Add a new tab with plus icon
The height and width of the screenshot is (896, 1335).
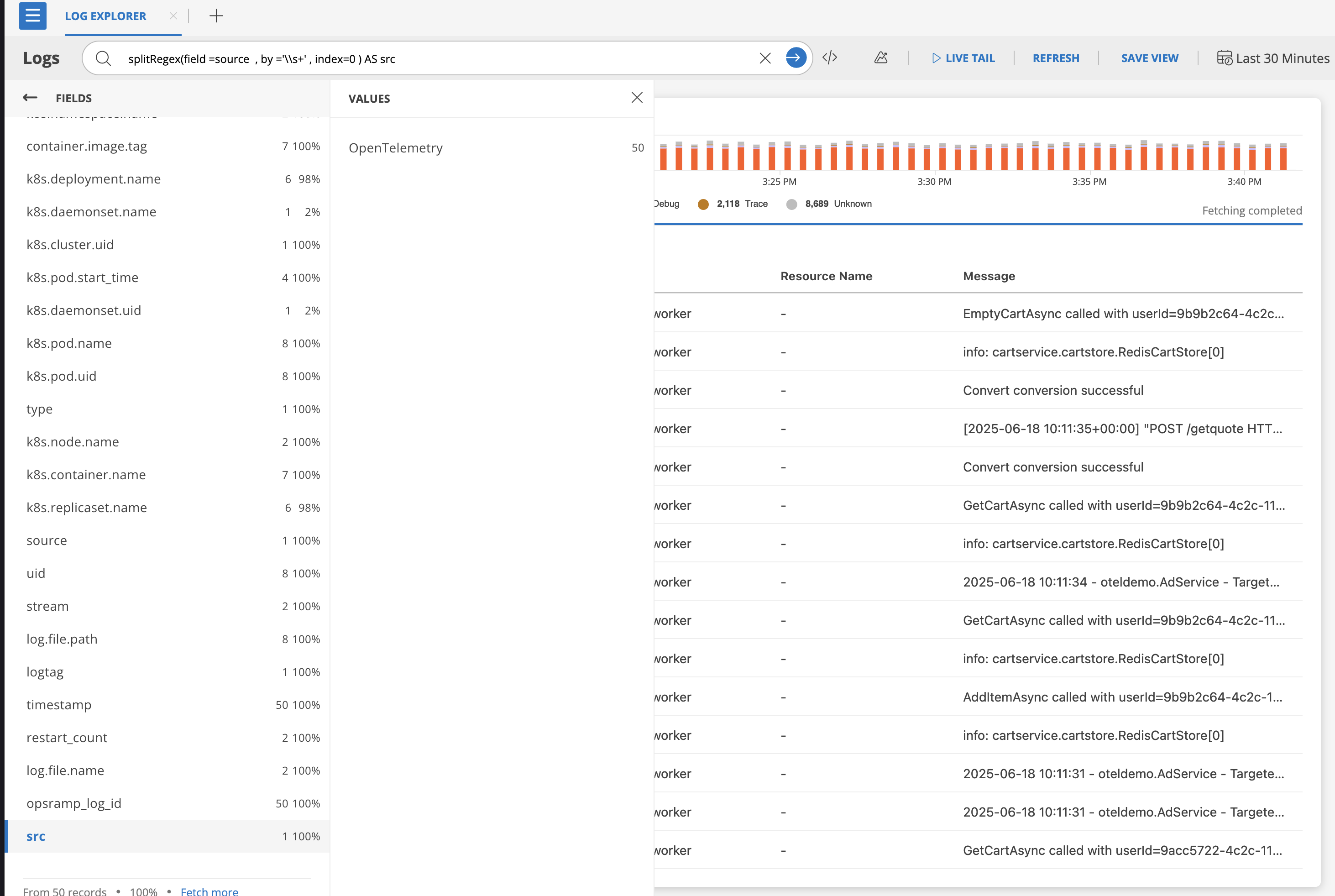point(216,16)
